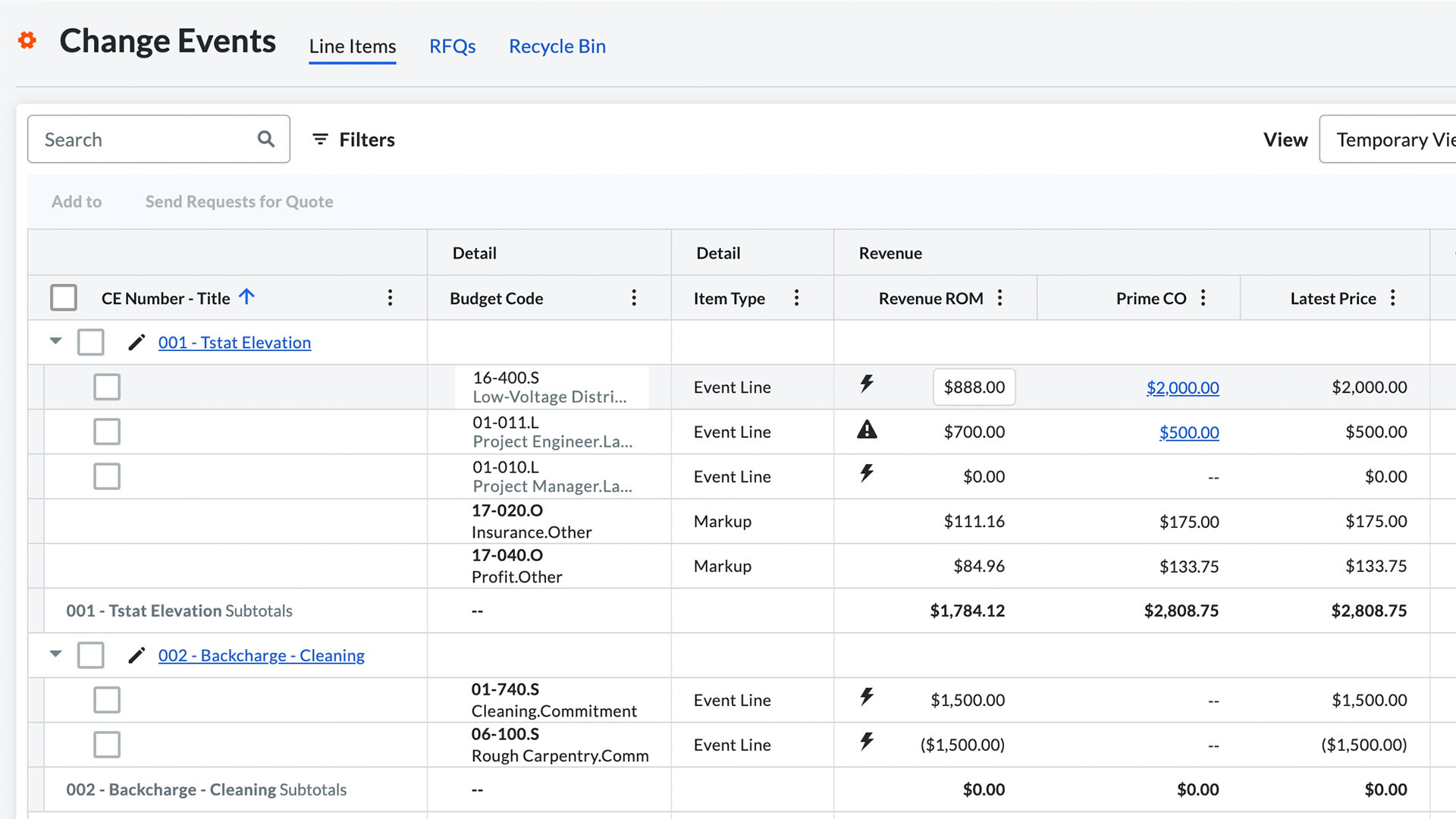This screenshot has height=819, width=1456.
Task: Open the $2,000.00 Prime CO link
Action: coord(1182,388)
